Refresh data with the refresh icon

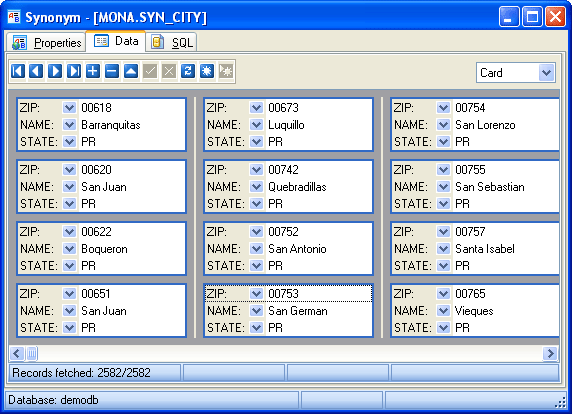tap(188, 71)
